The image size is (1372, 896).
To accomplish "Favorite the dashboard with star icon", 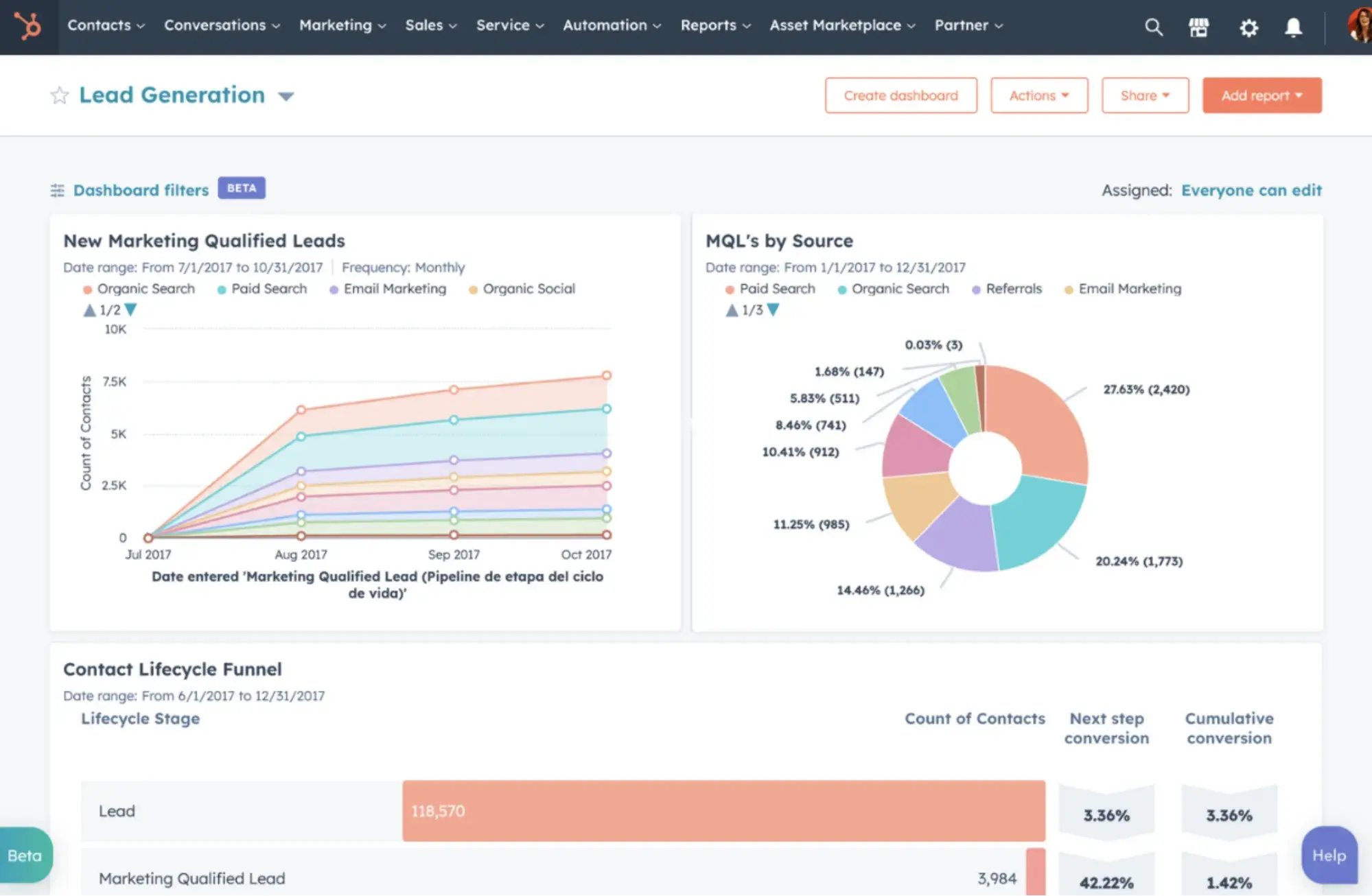I will [x=60, y=95].
